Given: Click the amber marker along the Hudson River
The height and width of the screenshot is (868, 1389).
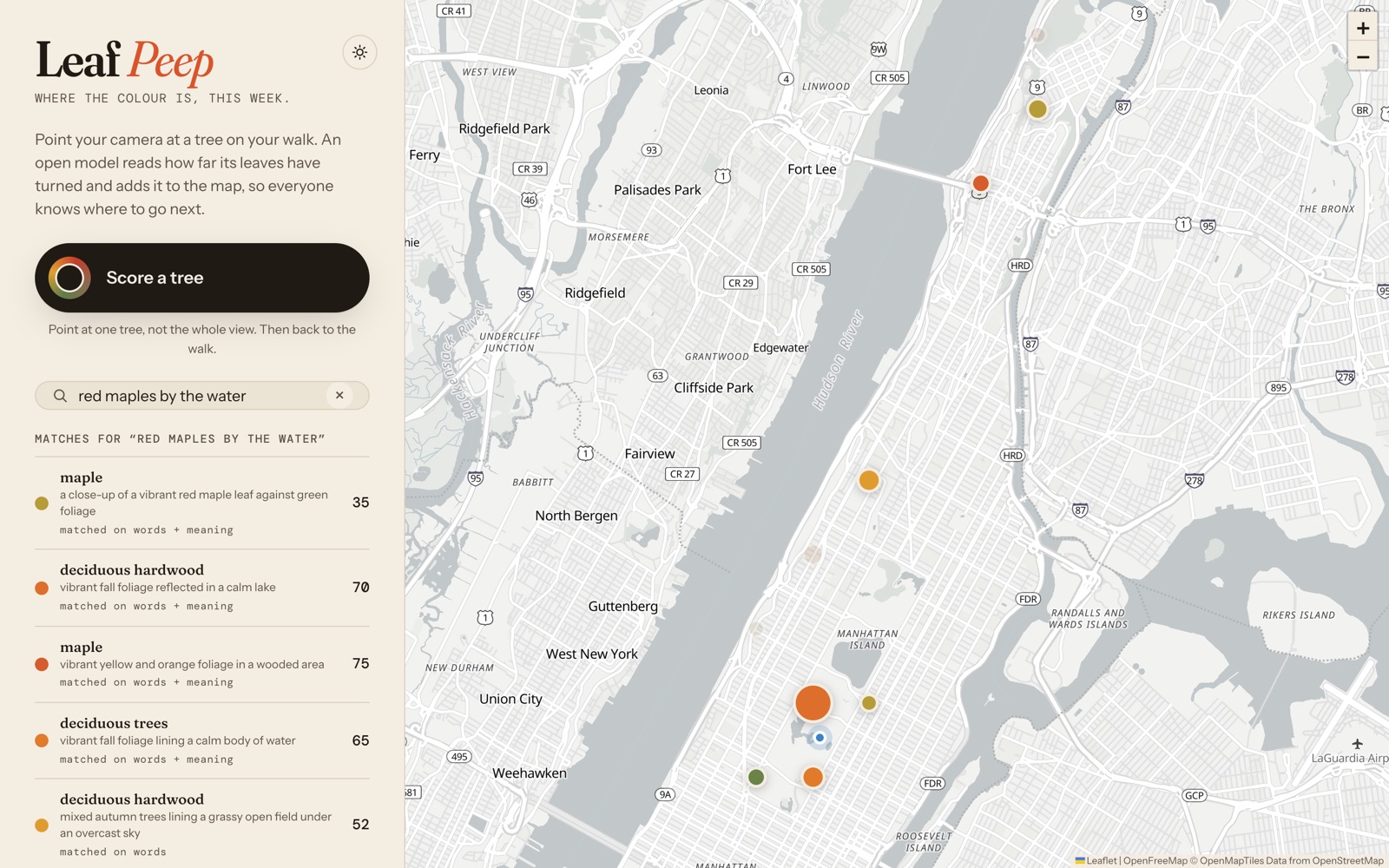Looking at the screenshot, I should (x=869, y=480).
